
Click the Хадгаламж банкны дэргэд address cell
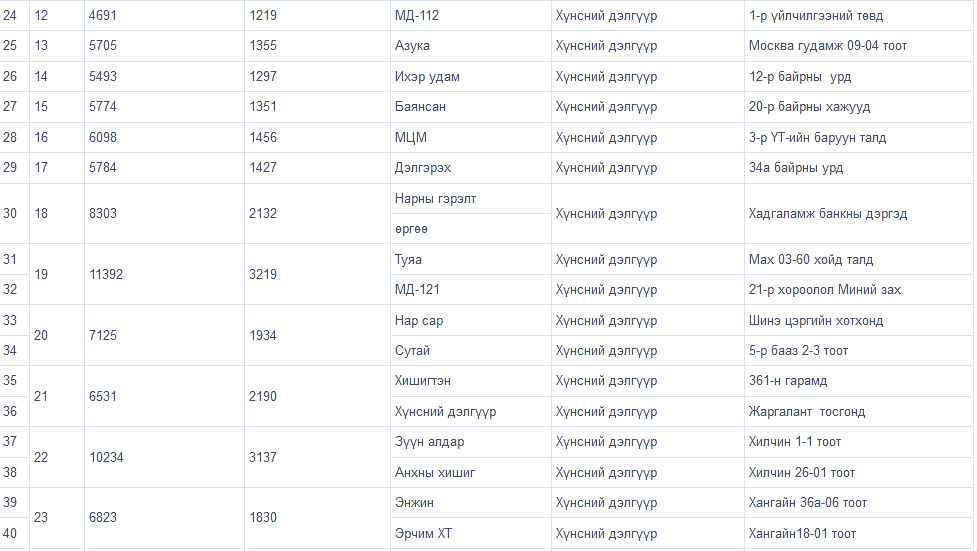point(827,214)
